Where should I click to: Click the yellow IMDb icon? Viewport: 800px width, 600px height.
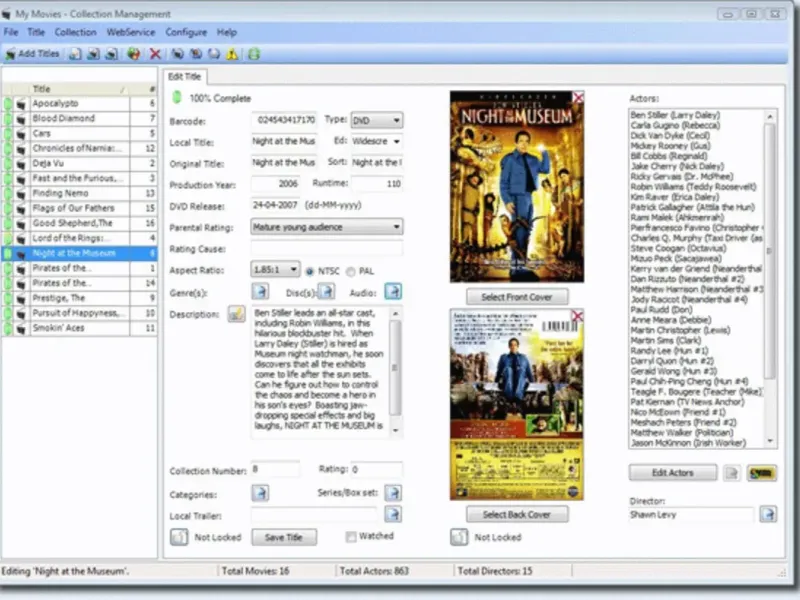[761, 473]
